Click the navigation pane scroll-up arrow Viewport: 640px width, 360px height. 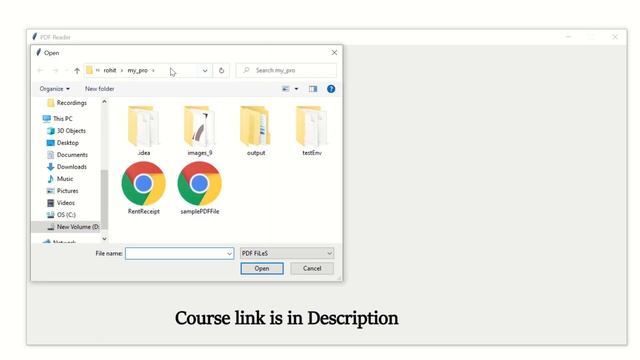pos(104,102)
